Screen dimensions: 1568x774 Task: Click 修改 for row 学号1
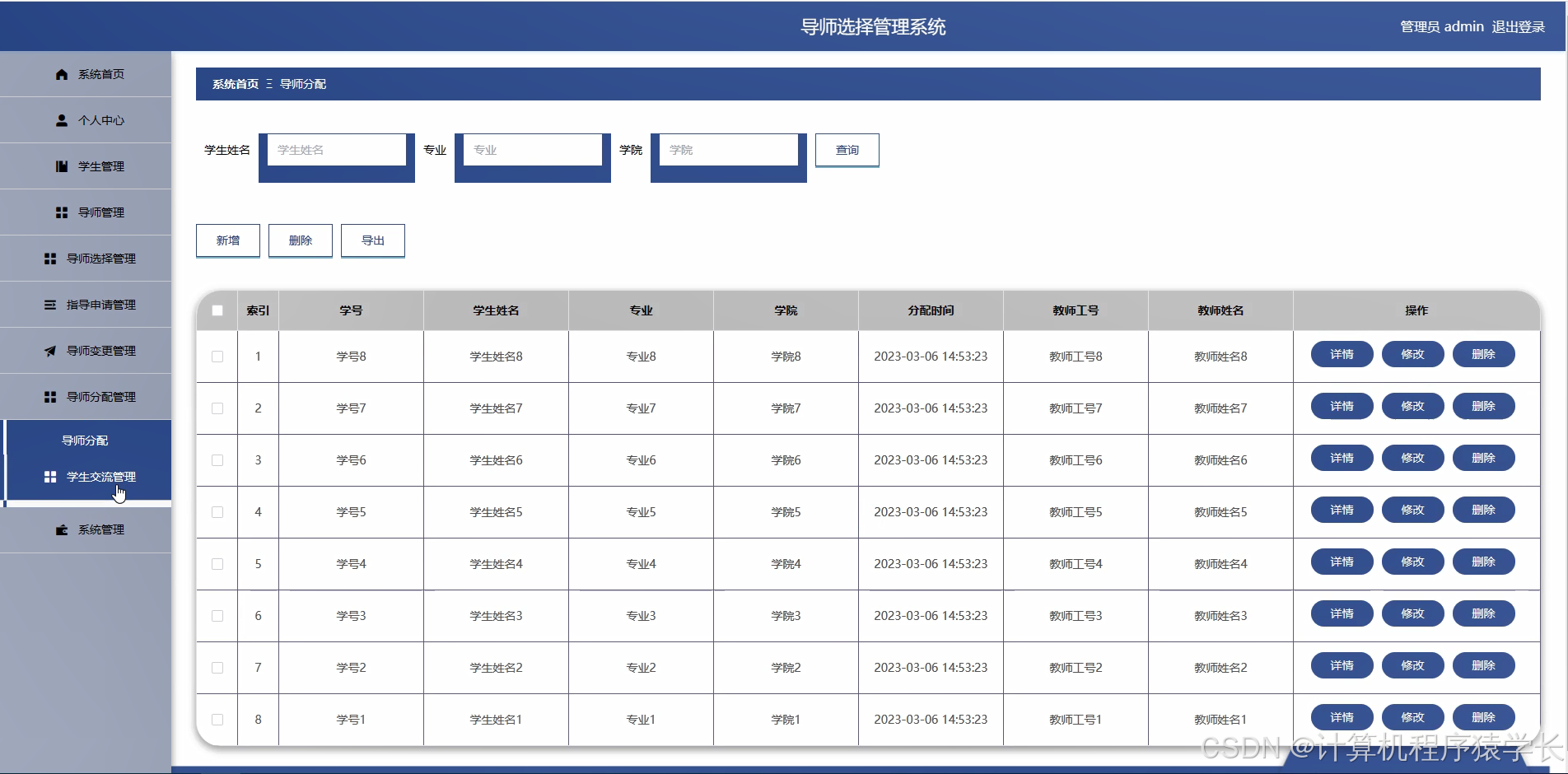pos(1413,717)
